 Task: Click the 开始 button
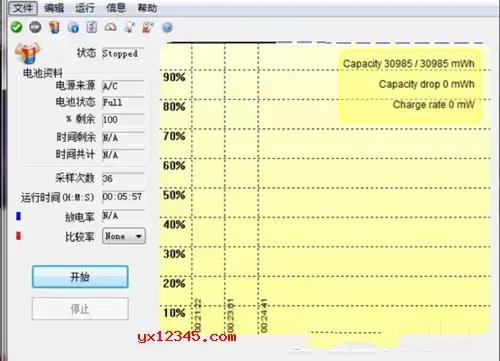[x=80, y=277]
